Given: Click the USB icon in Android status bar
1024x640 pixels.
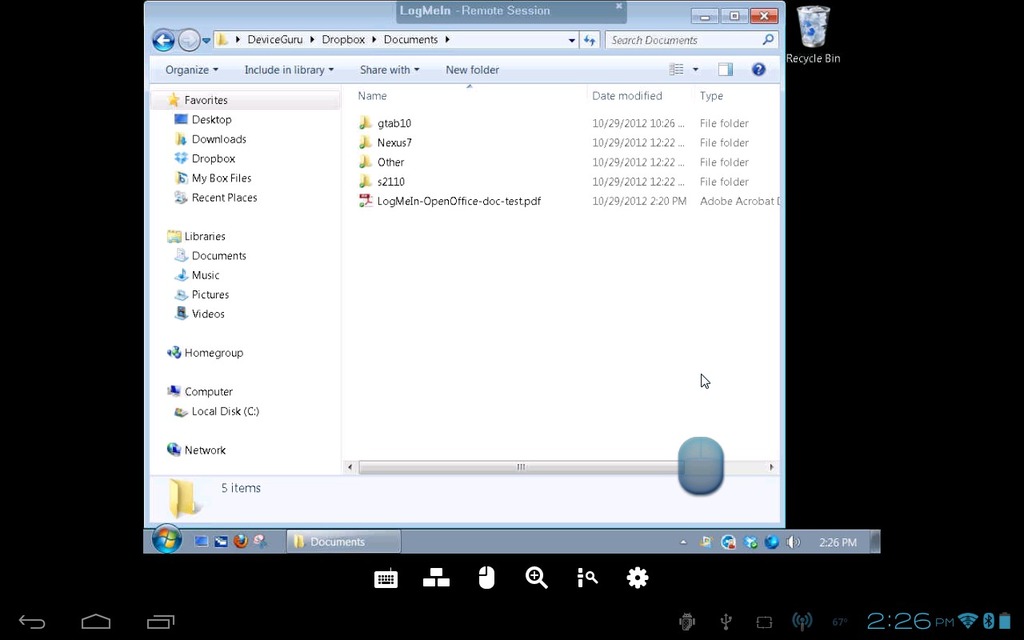Looking at the screenshot, I should click(x=726, y=622).
